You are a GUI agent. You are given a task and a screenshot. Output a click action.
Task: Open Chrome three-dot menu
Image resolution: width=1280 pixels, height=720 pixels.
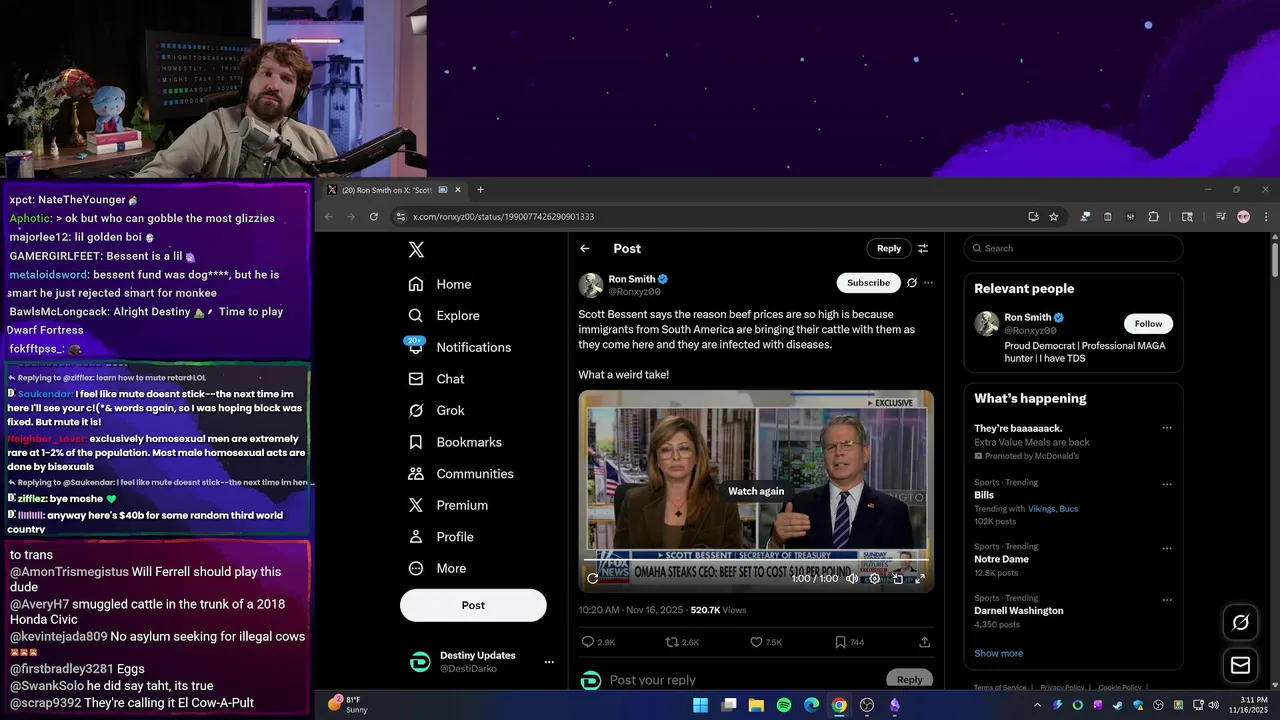pos(1266,216)
